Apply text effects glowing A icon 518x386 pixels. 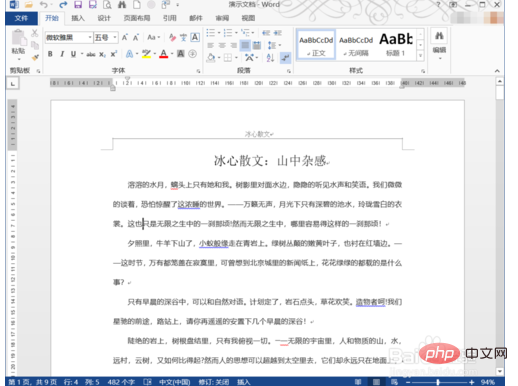click(129, 54)
